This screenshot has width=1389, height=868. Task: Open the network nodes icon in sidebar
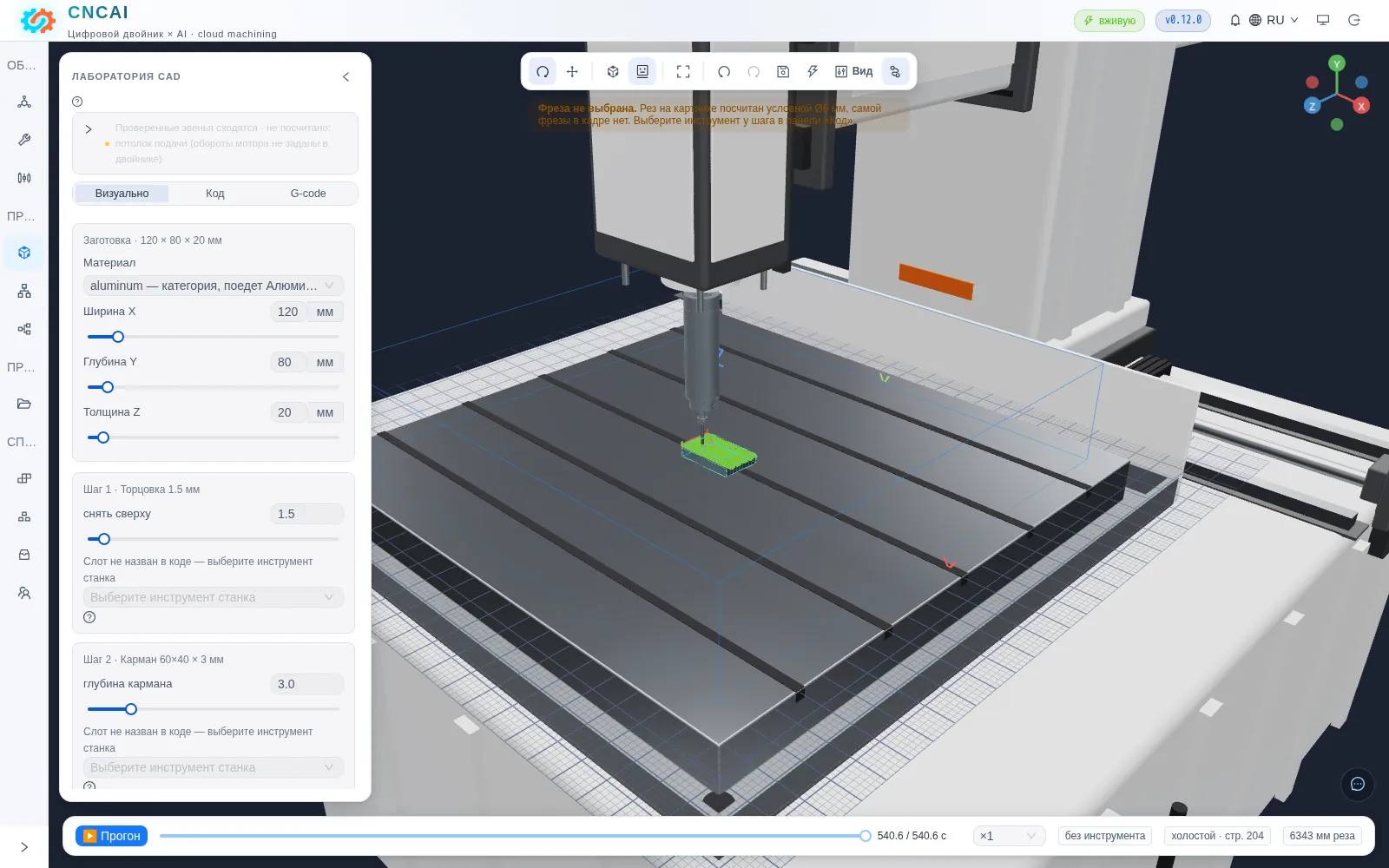click(x=24, y=102)
